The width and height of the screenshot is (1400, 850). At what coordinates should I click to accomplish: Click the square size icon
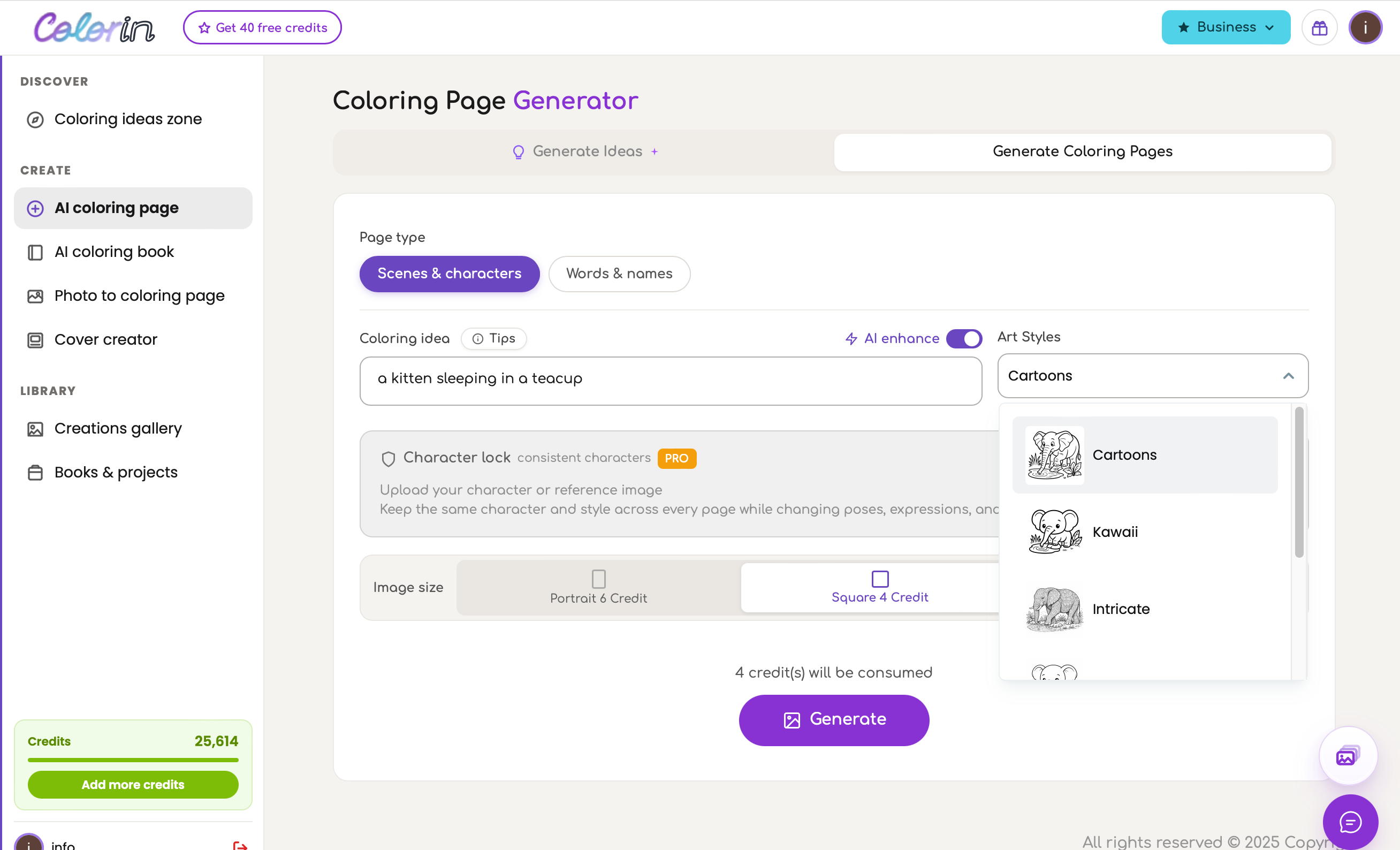pyautogui.click(x=880, y=579)
